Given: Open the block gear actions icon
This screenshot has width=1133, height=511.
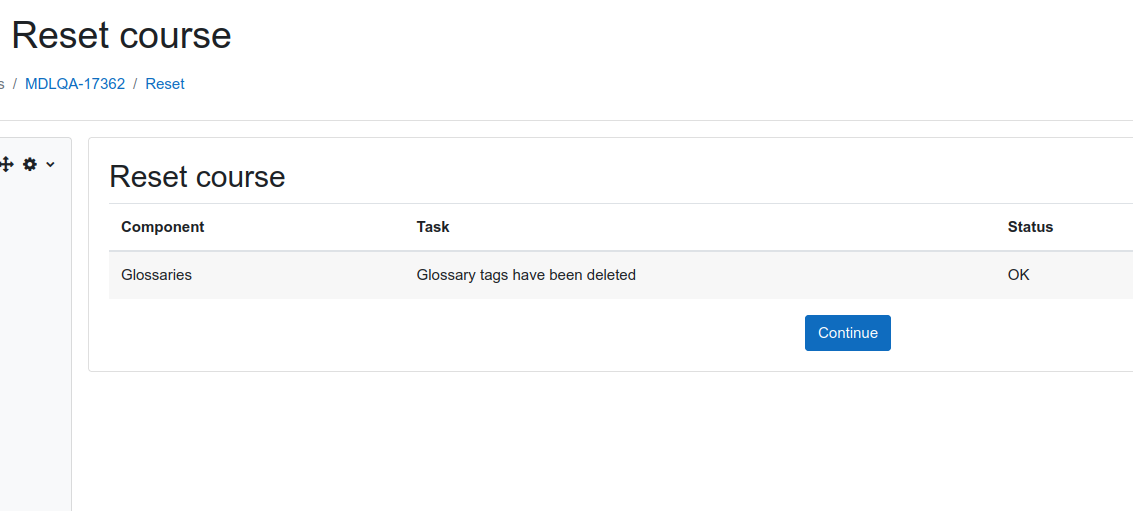Looking at the screenshot, I should tap(30, 164).
